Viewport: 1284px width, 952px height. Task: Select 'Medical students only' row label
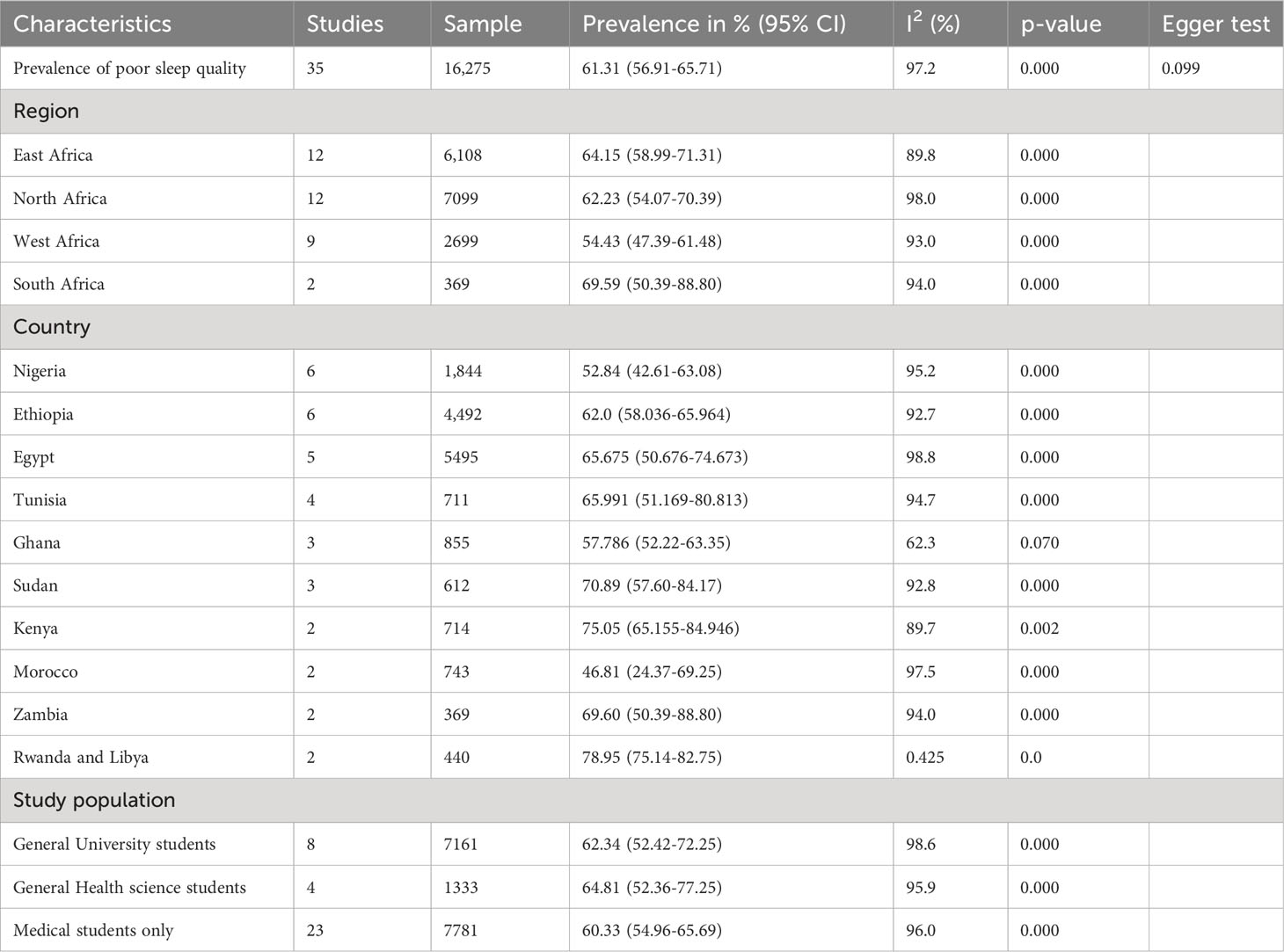click(x=93, y=931)
